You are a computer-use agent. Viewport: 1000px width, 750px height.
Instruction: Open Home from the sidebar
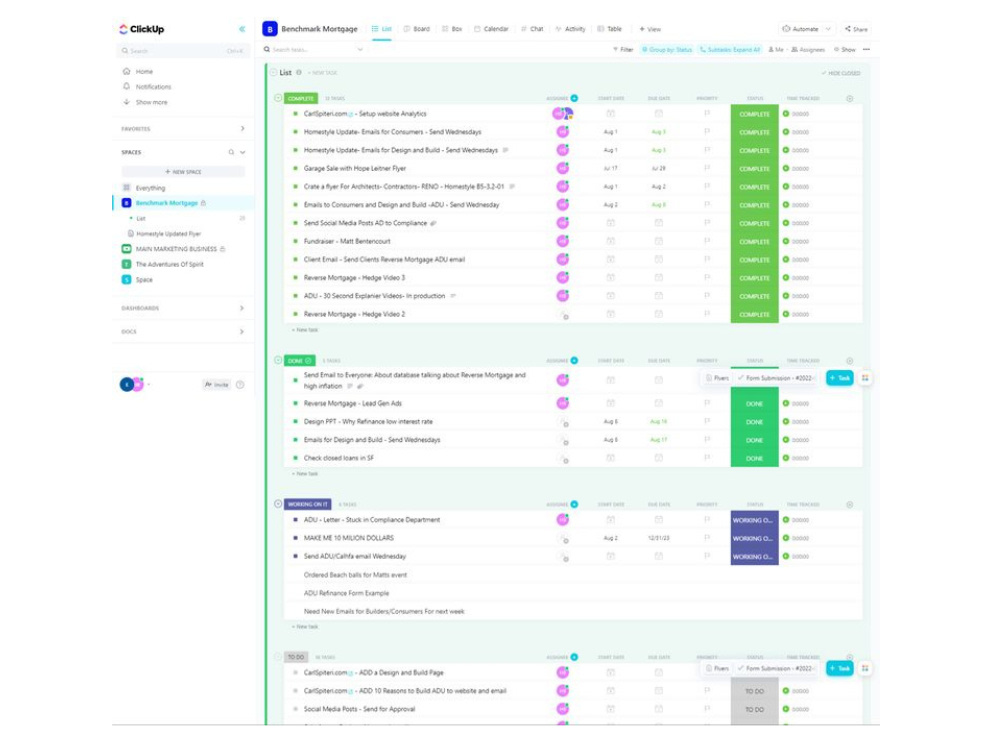point(144,71)
